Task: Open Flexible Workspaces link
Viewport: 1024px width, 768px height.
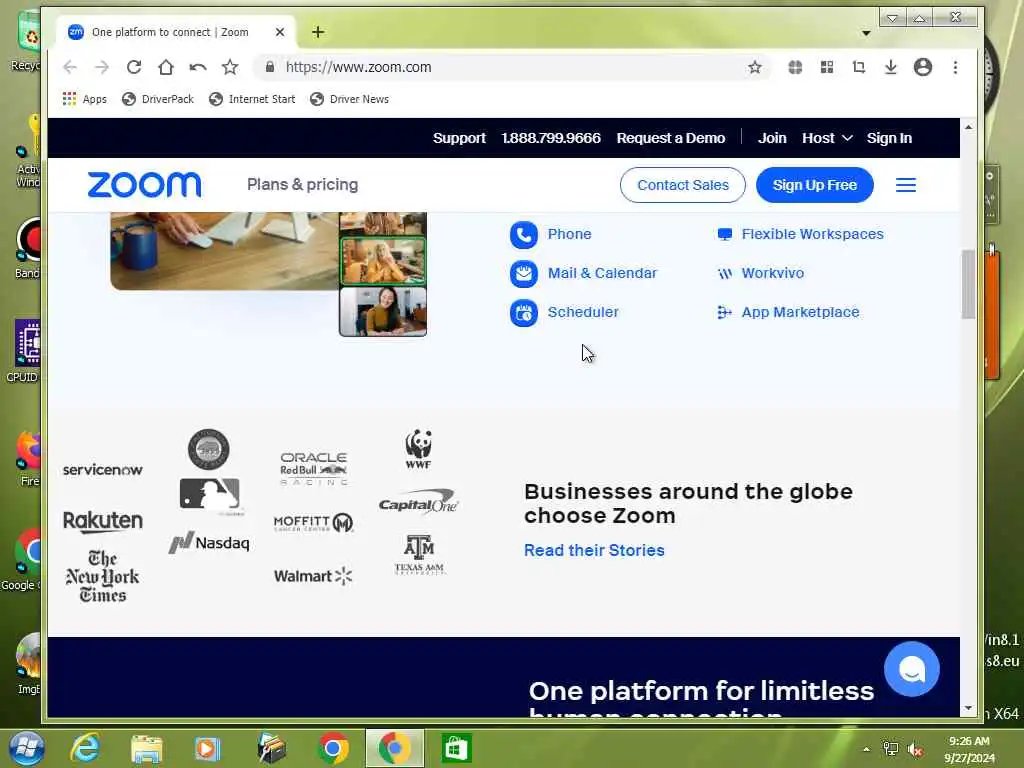Action: [812, 234]
